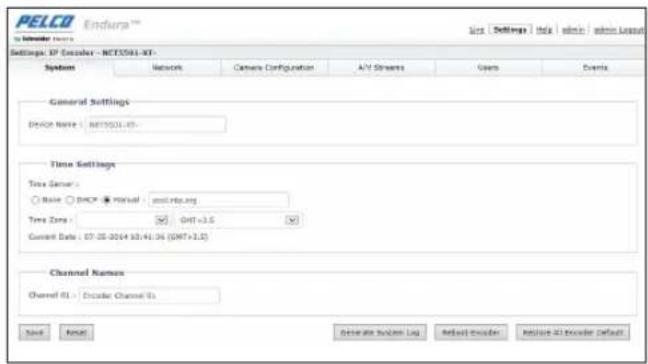This screenshot has height=364, width=648.
Task: Click the admin Logout link
Action: pos(619,30)
